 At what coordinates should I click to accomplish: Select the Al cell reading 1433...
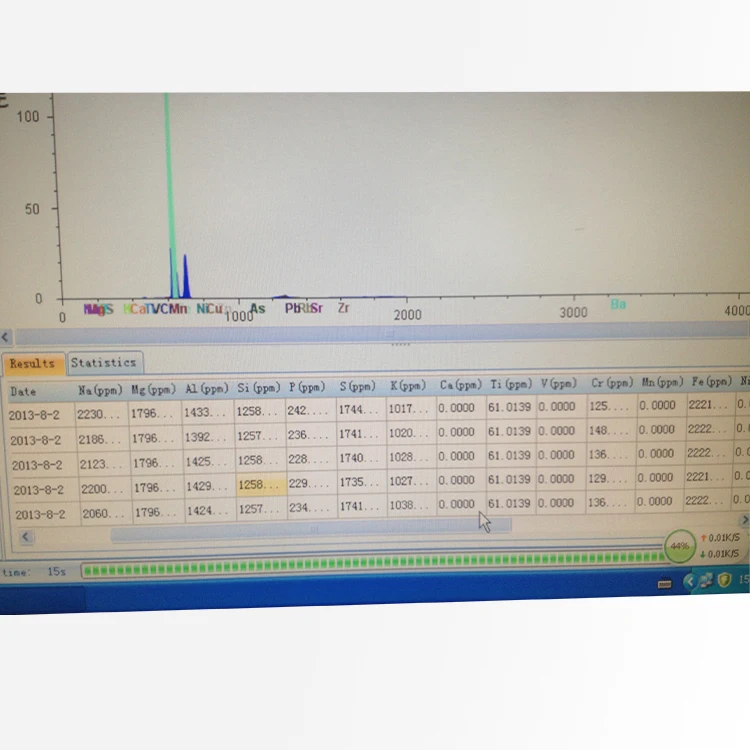pyautogui.click(x=208, y=412)
